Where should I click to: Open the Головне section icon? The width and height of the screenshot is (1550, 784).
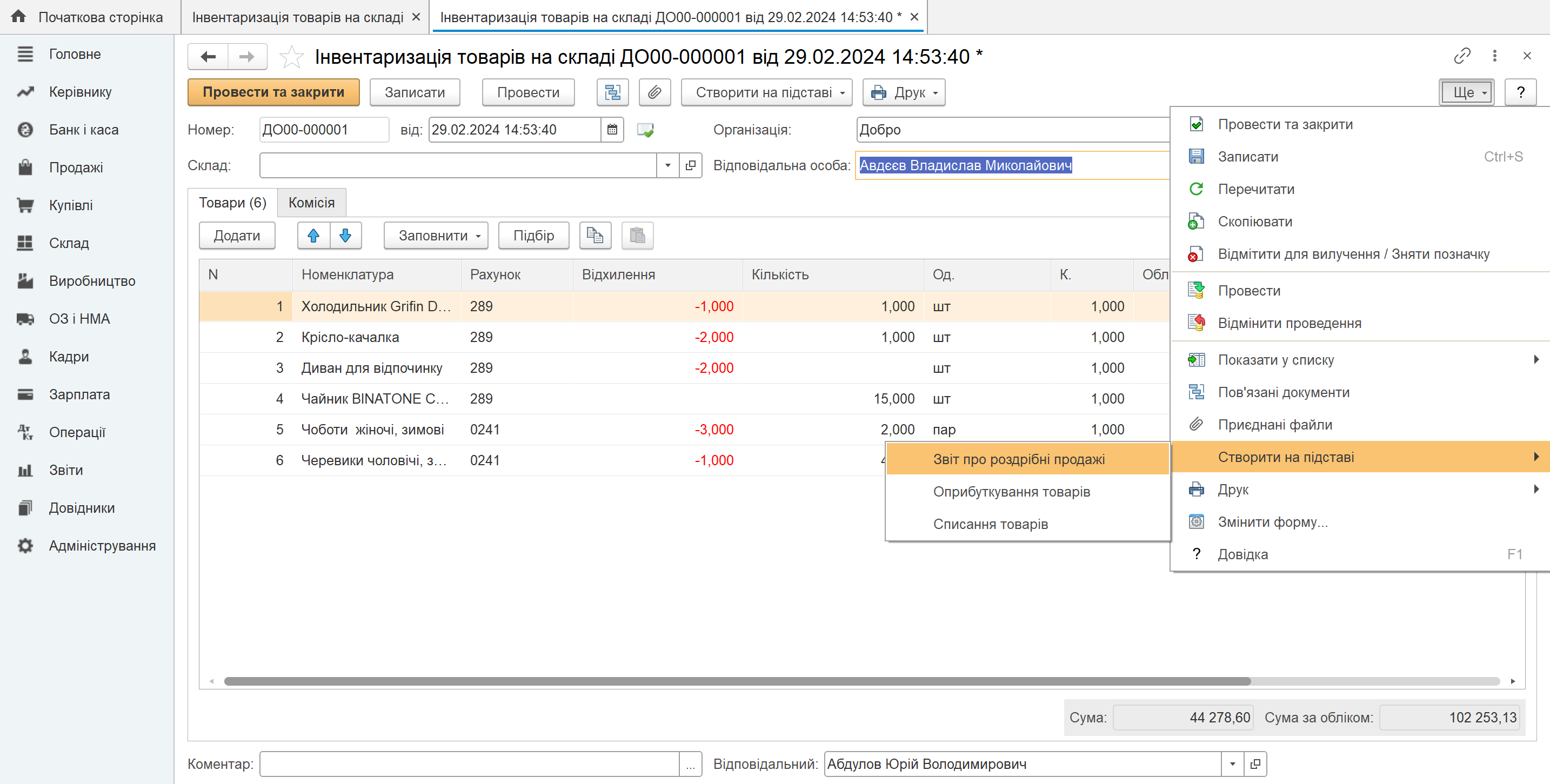(x=25, y=54)
